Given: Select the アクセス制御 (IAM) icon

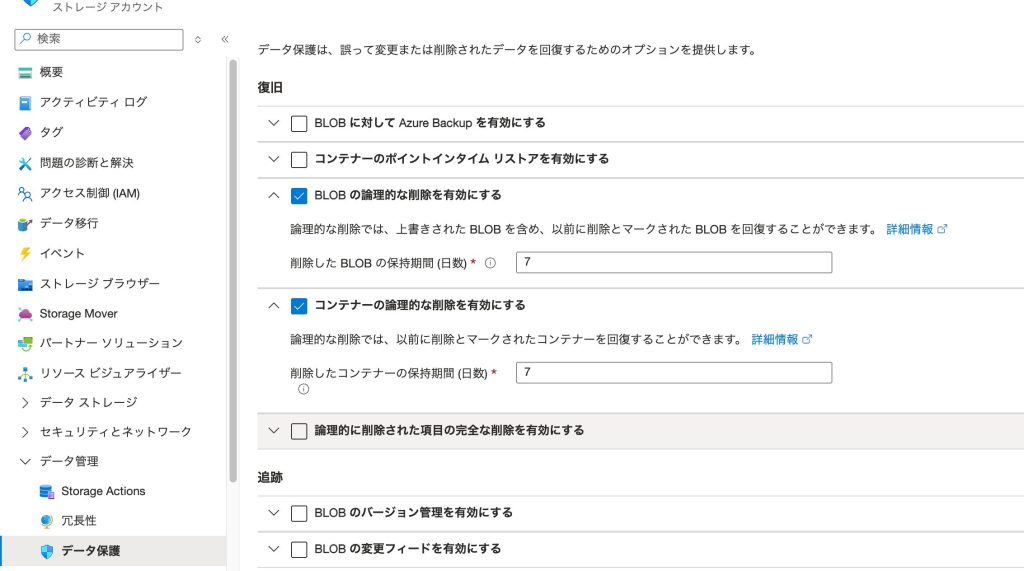Looking at the screenshot, I should click(25, 193).
